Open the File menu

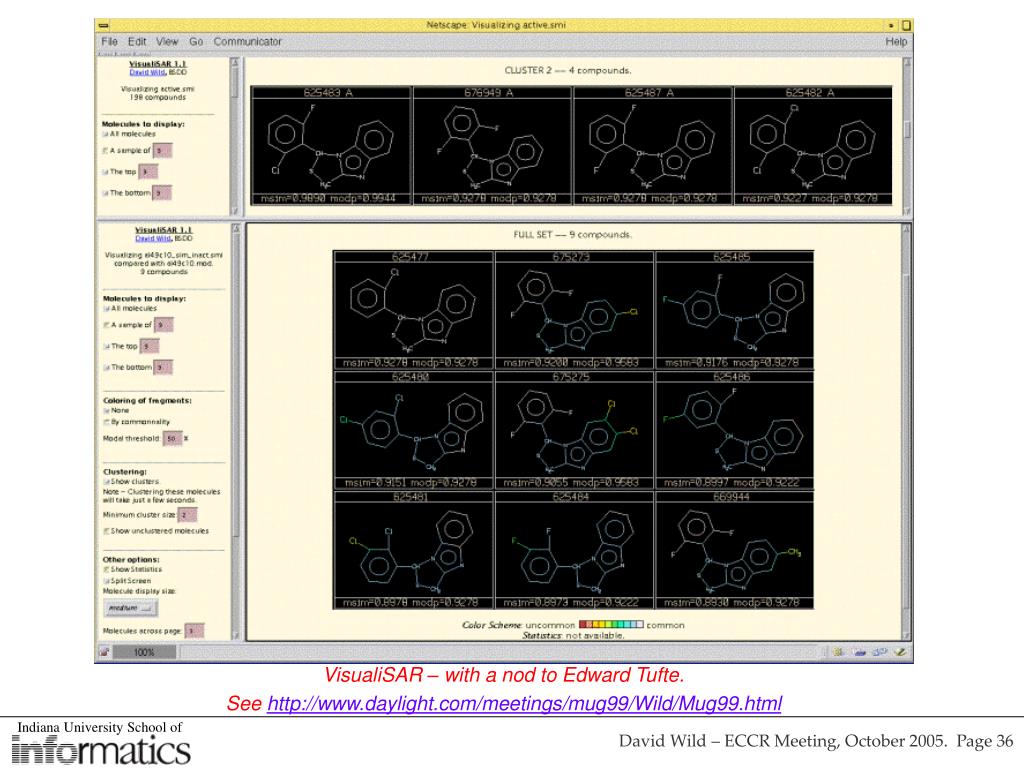coord(109,41)
